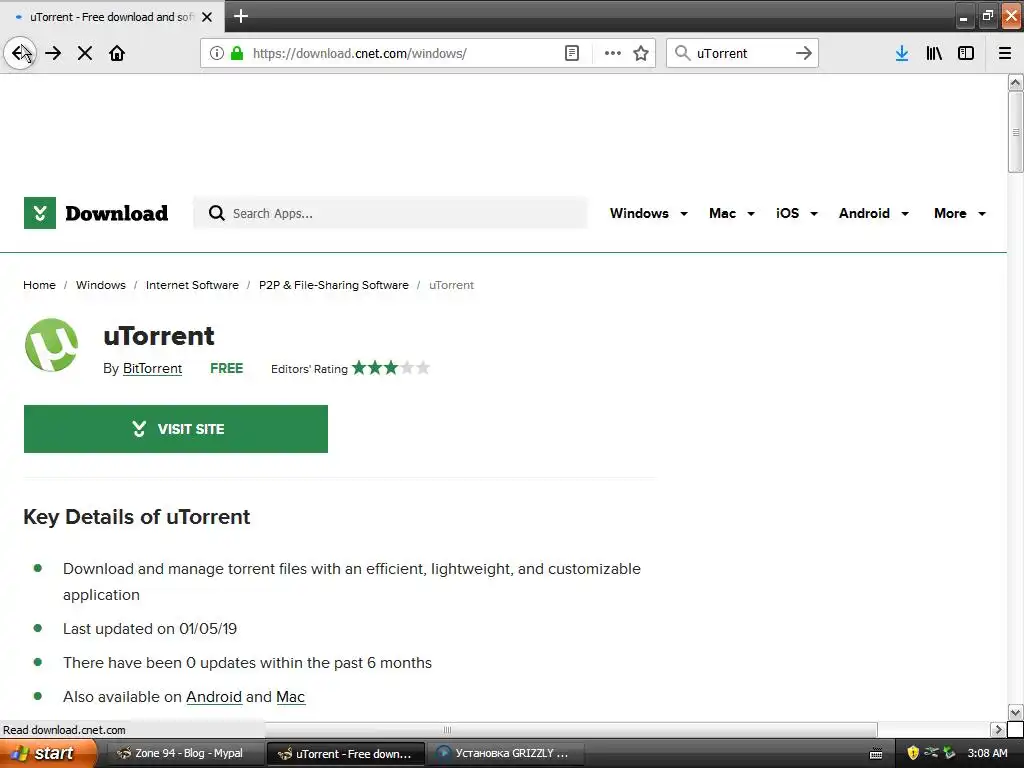Click the green VISIT SITE button

(176, 429)
